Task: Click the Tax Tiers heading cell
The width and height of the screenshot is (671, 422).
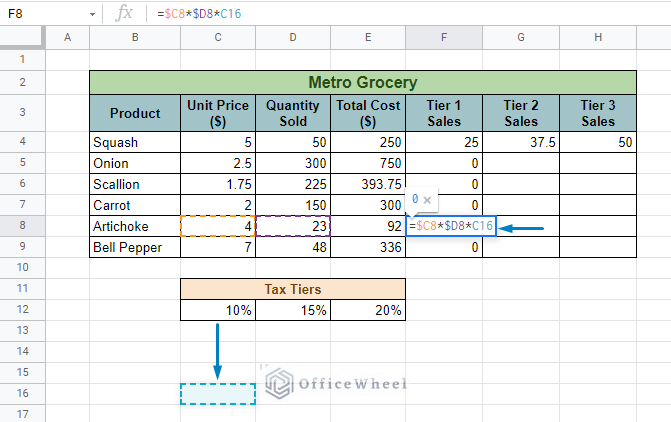Action: 293,289
